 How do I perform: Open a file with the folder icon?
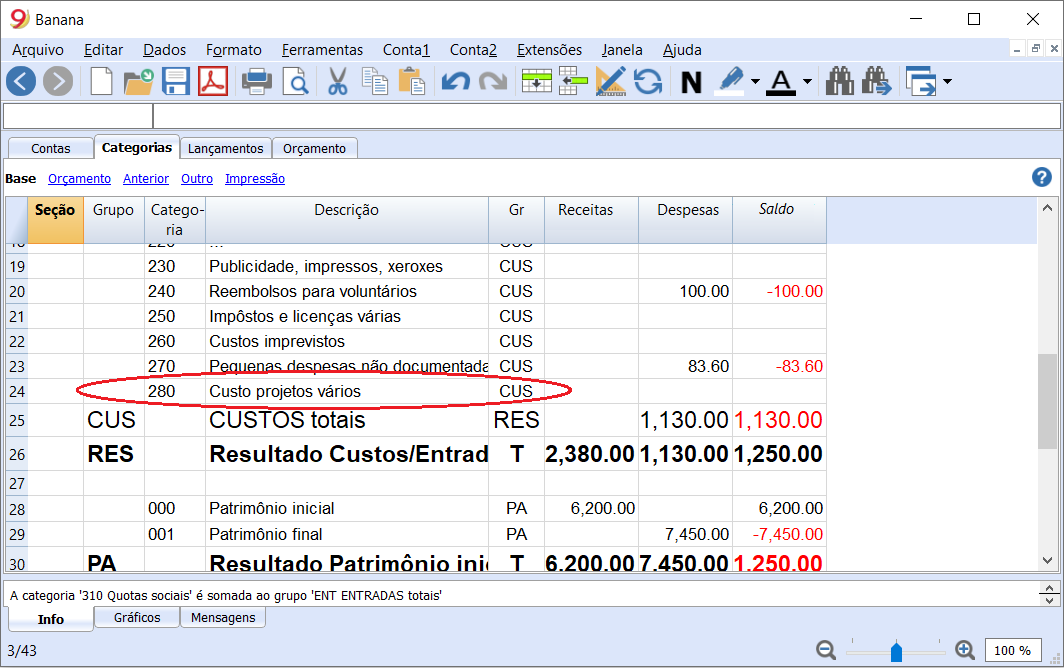point(138,81)
